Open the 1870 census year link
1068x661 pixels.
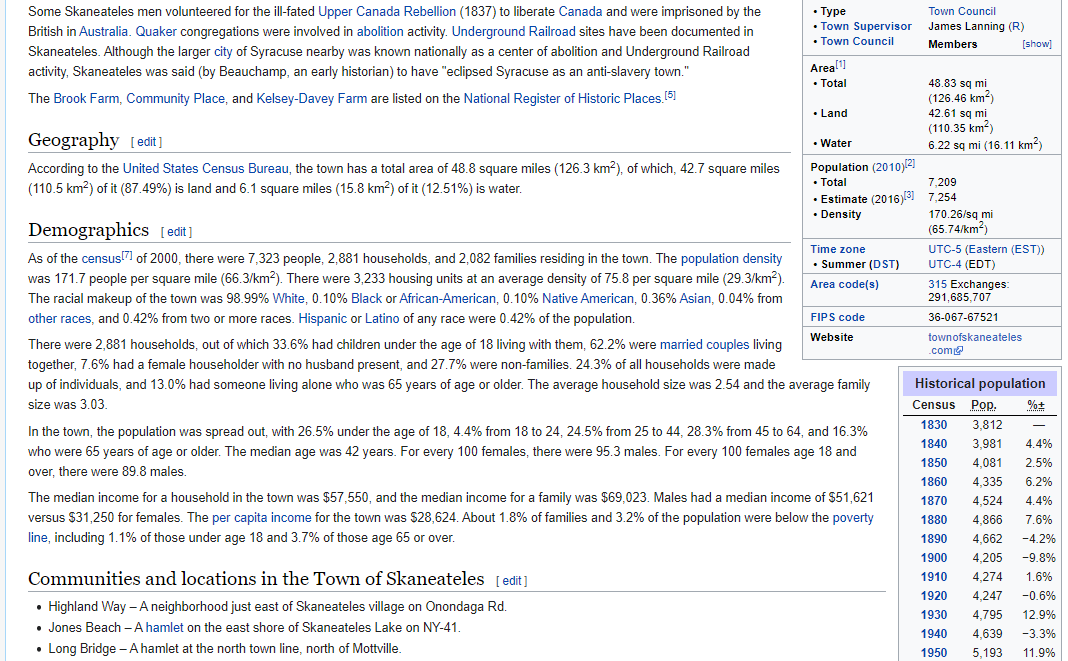click(934, 501)
